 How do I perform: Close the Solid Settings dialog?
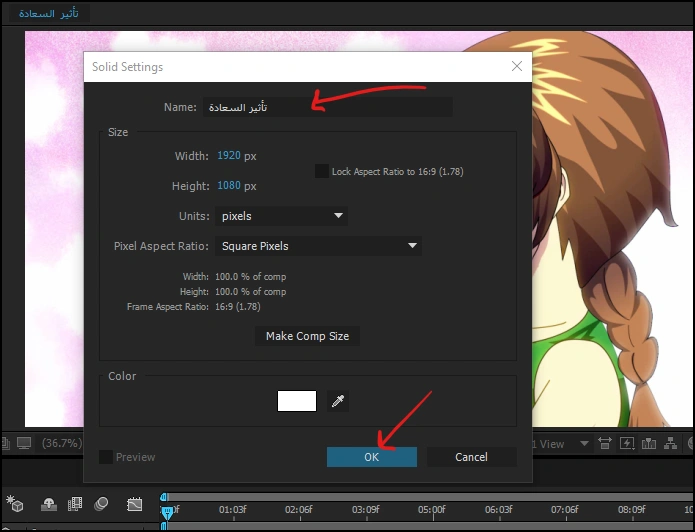516,66
